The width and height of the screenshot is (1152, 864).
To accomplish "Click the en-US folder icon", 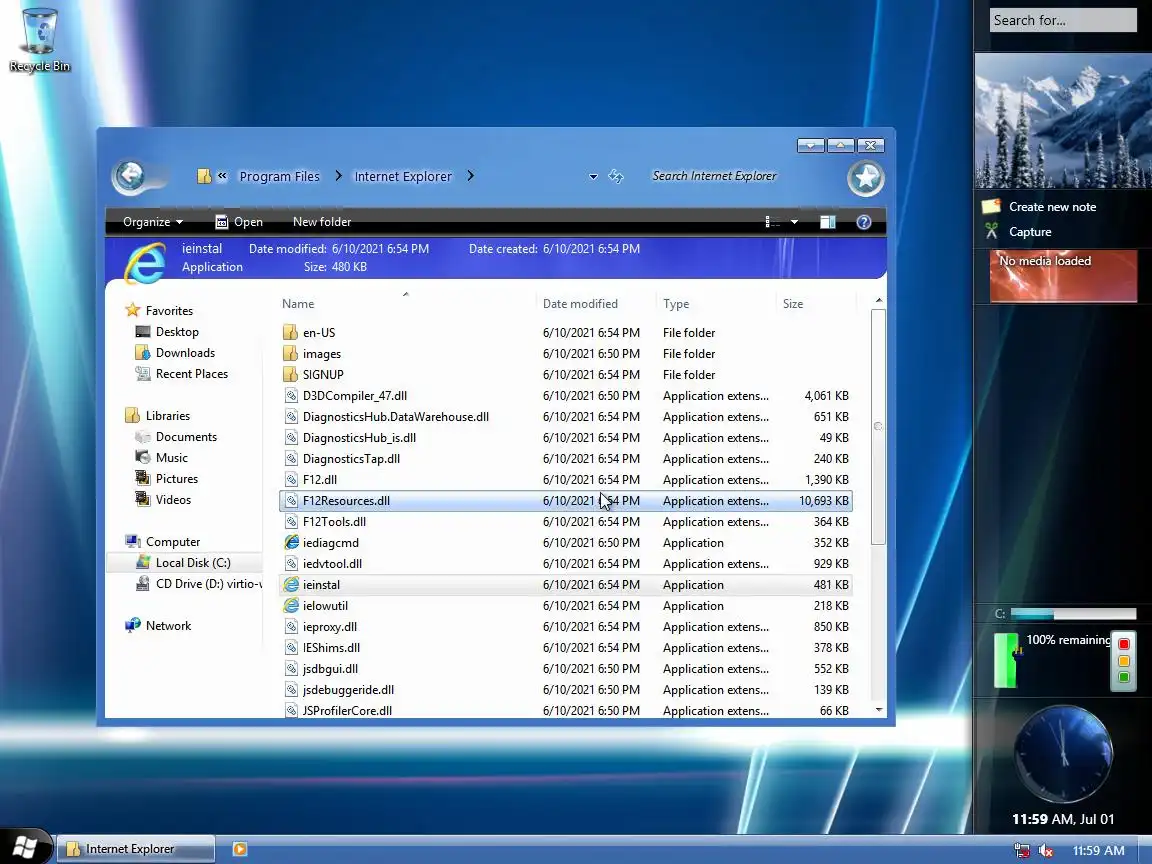I will 290,332.
